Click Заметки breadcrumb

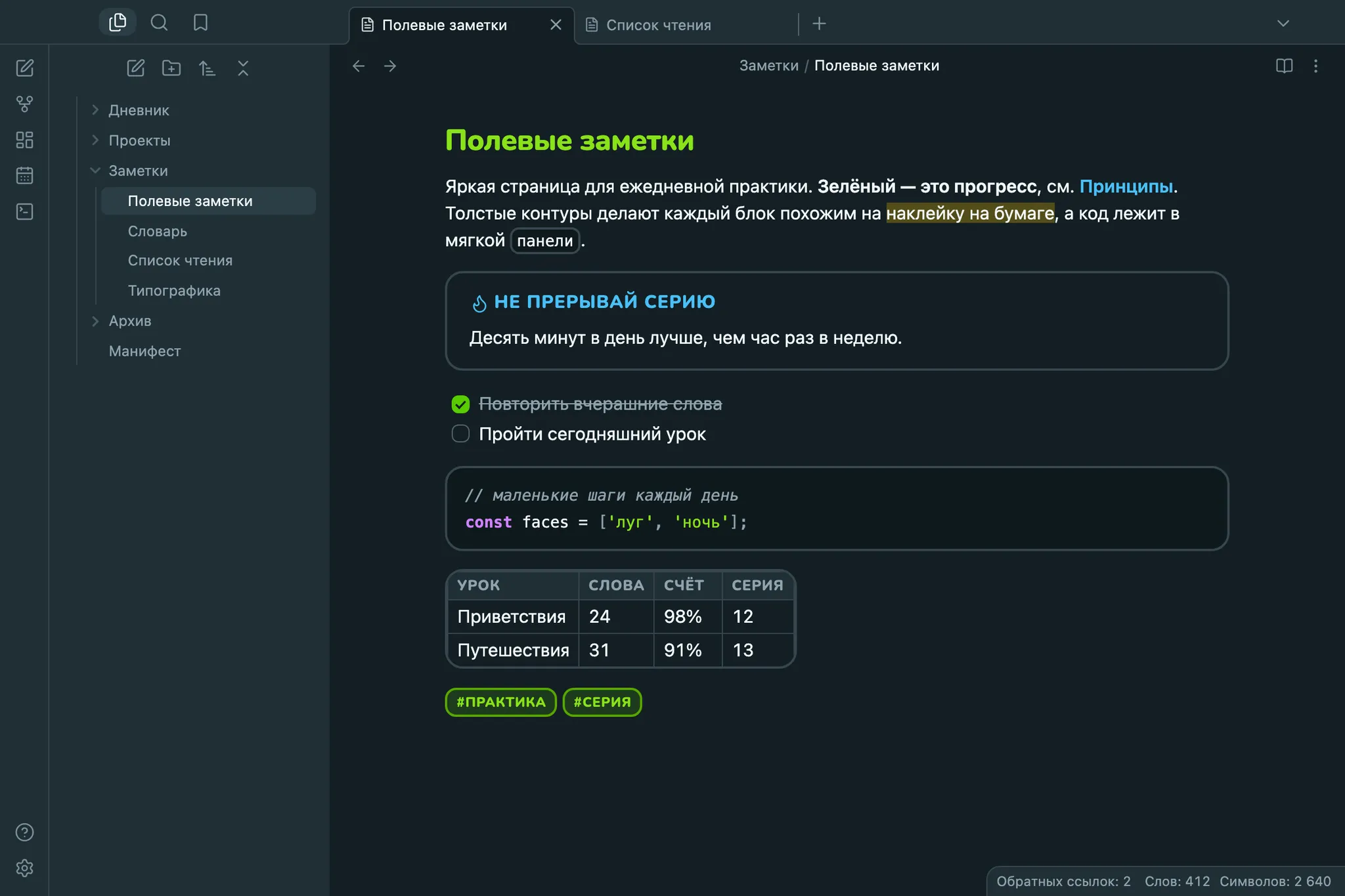[768, 66]
